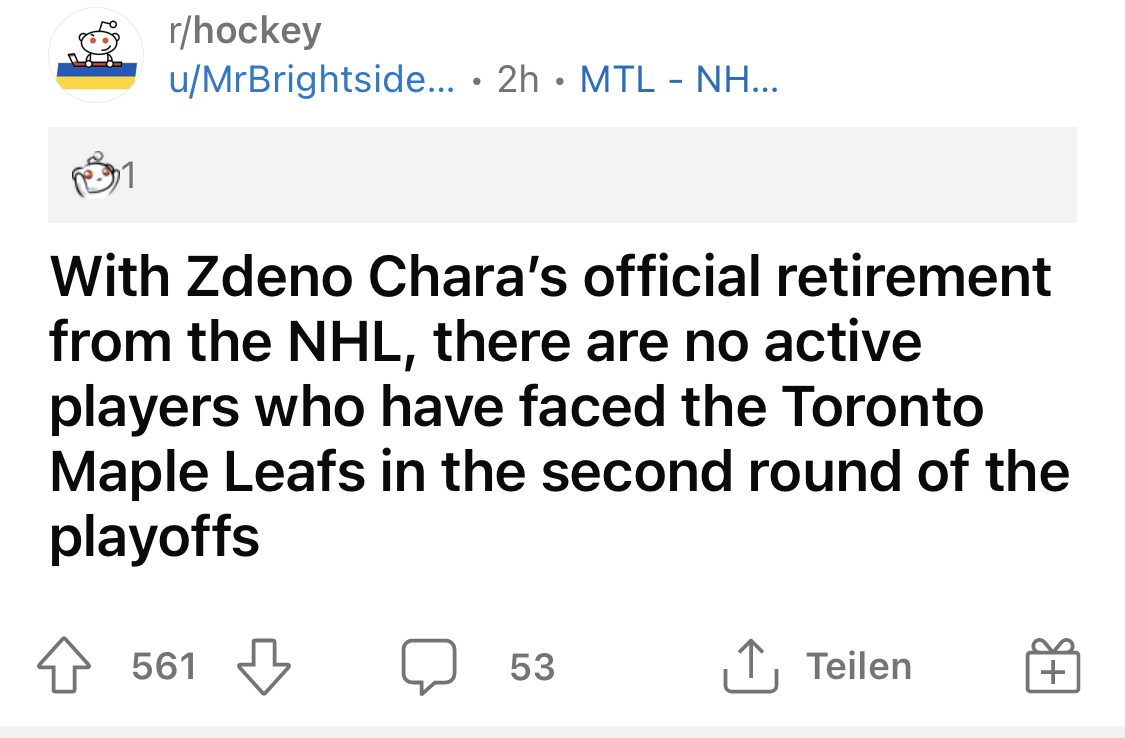
Task: Click the word "playoffs" in the title
Action: pyautogui.click(x=155, y=538)
